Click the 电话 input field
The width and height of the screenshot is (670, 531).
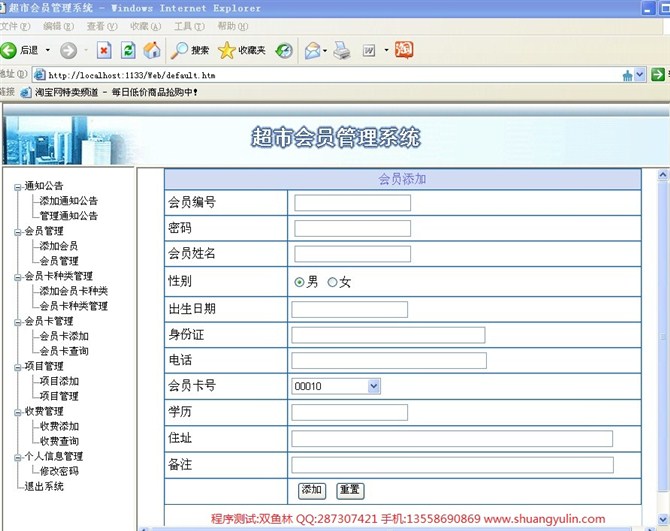click(389, 361)
